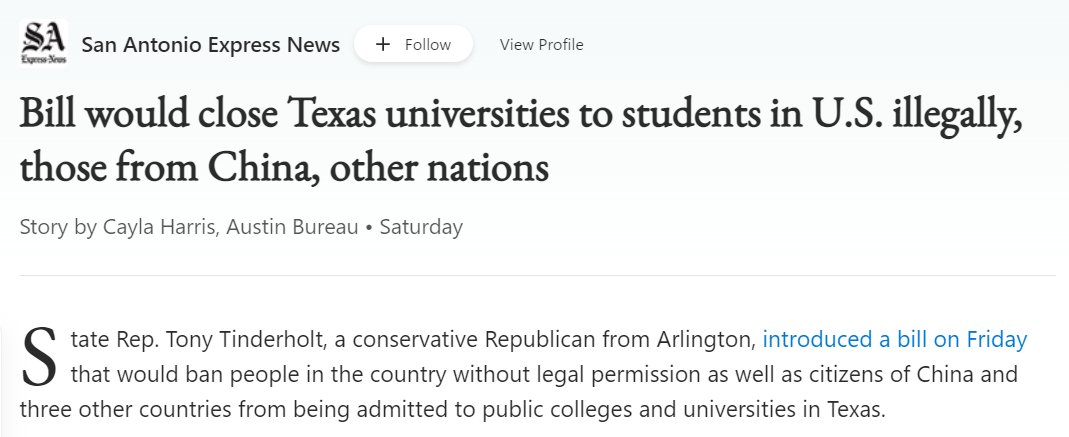This screenshot has width=1069, height=437.
Task: Click the 'Saturday' publish date
Action: (x=421, y=226)
